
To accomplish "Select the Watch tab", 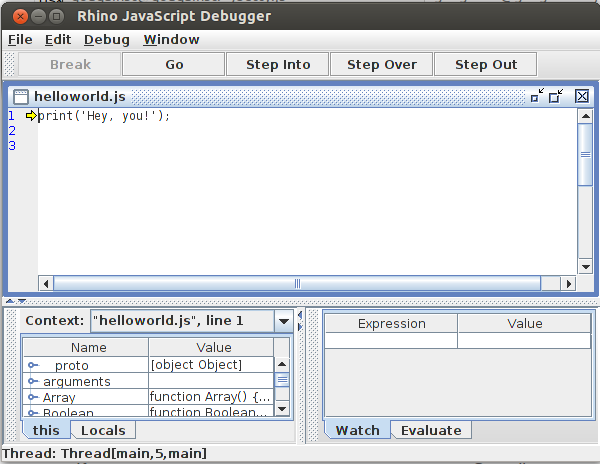I will point(357,430).
